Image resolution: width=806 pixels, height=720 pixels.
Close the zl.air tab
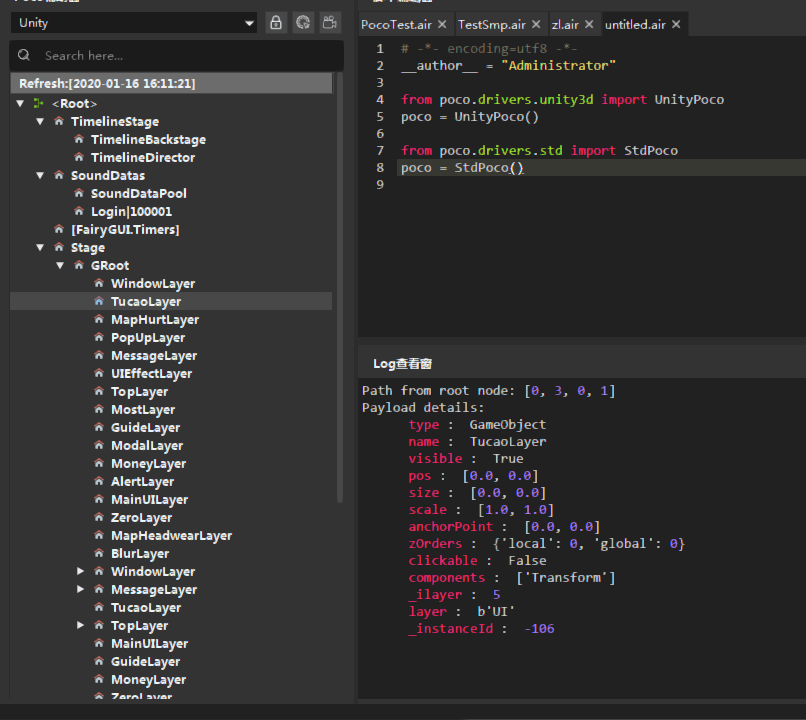pos(589,24)
